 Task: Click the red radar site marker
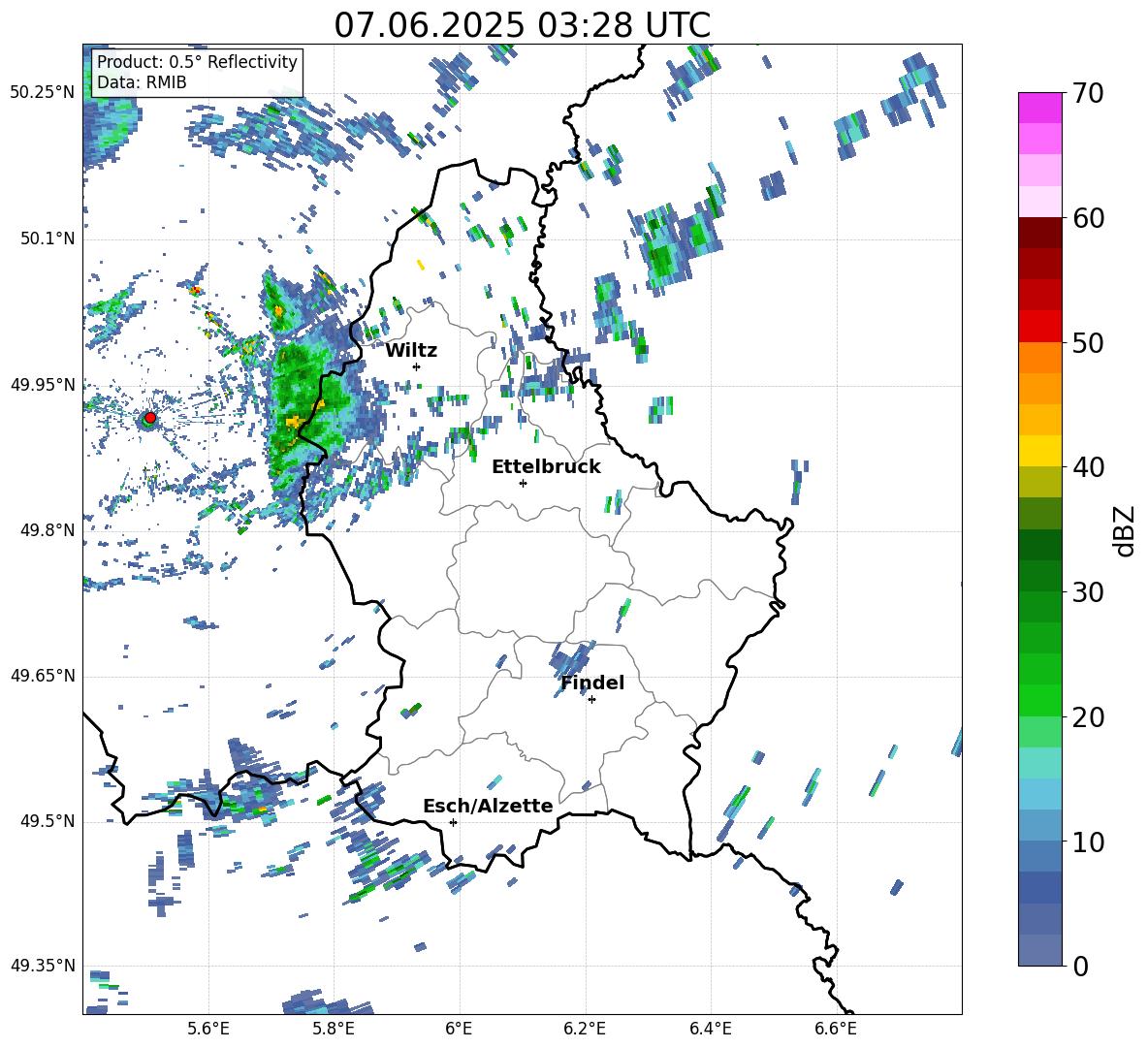click(150, 418)
